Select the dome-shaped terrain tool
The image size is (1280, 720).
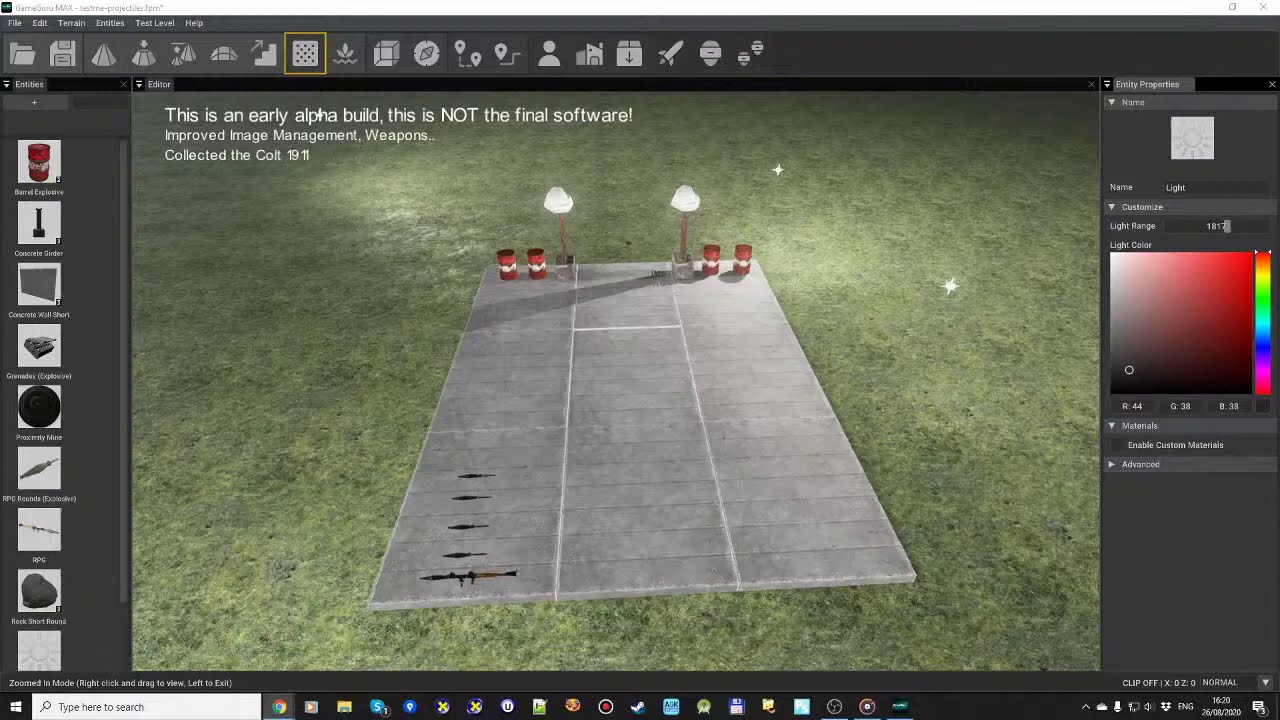[224, 53]
